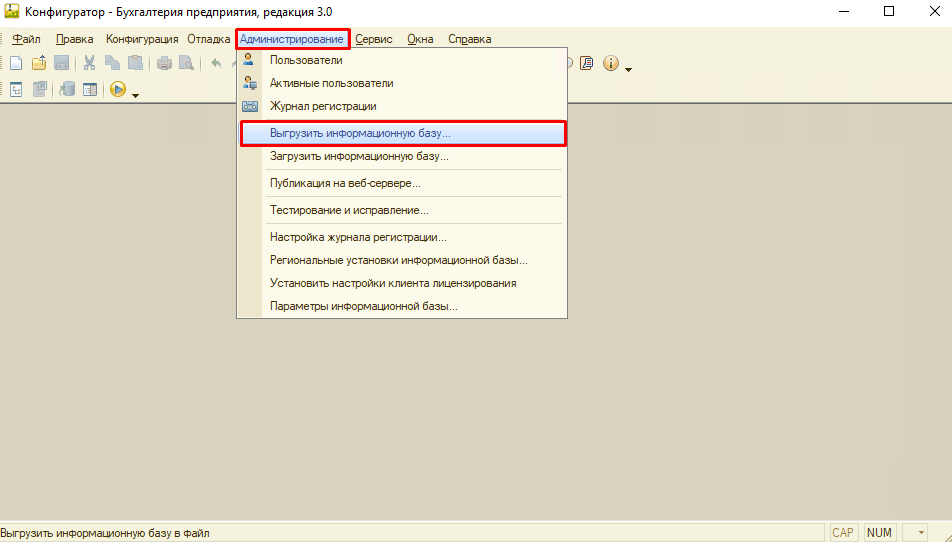The width and height of the screenshot is (952, 542).
Task: Click the paste clipboard icon
Action: coord(135,63)
